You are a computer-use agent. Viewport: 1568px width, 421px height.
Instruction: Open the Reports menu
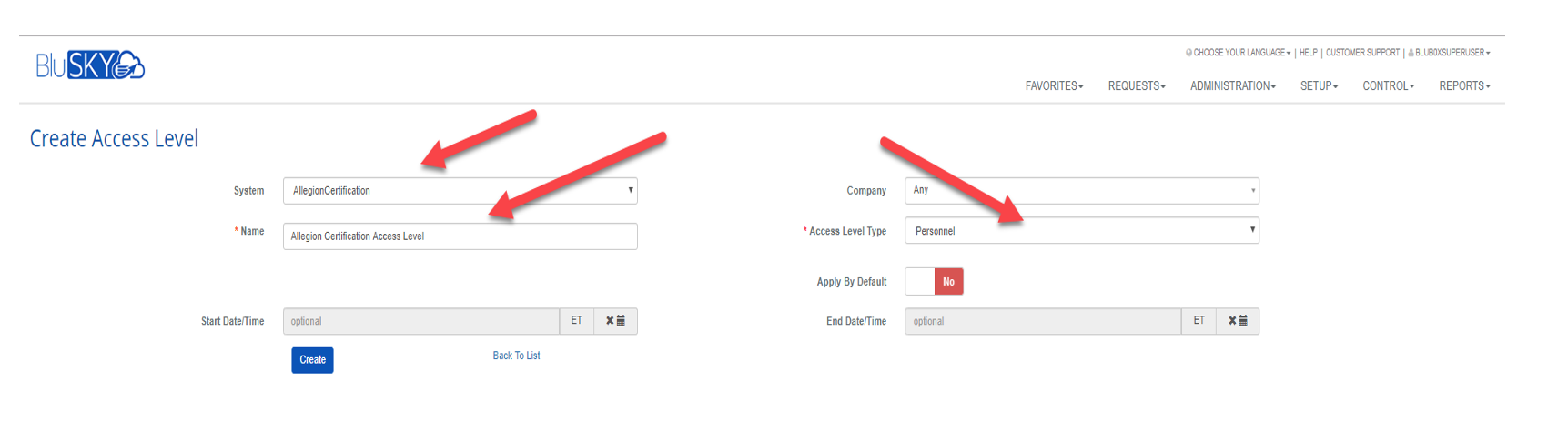pos(1463,86)
